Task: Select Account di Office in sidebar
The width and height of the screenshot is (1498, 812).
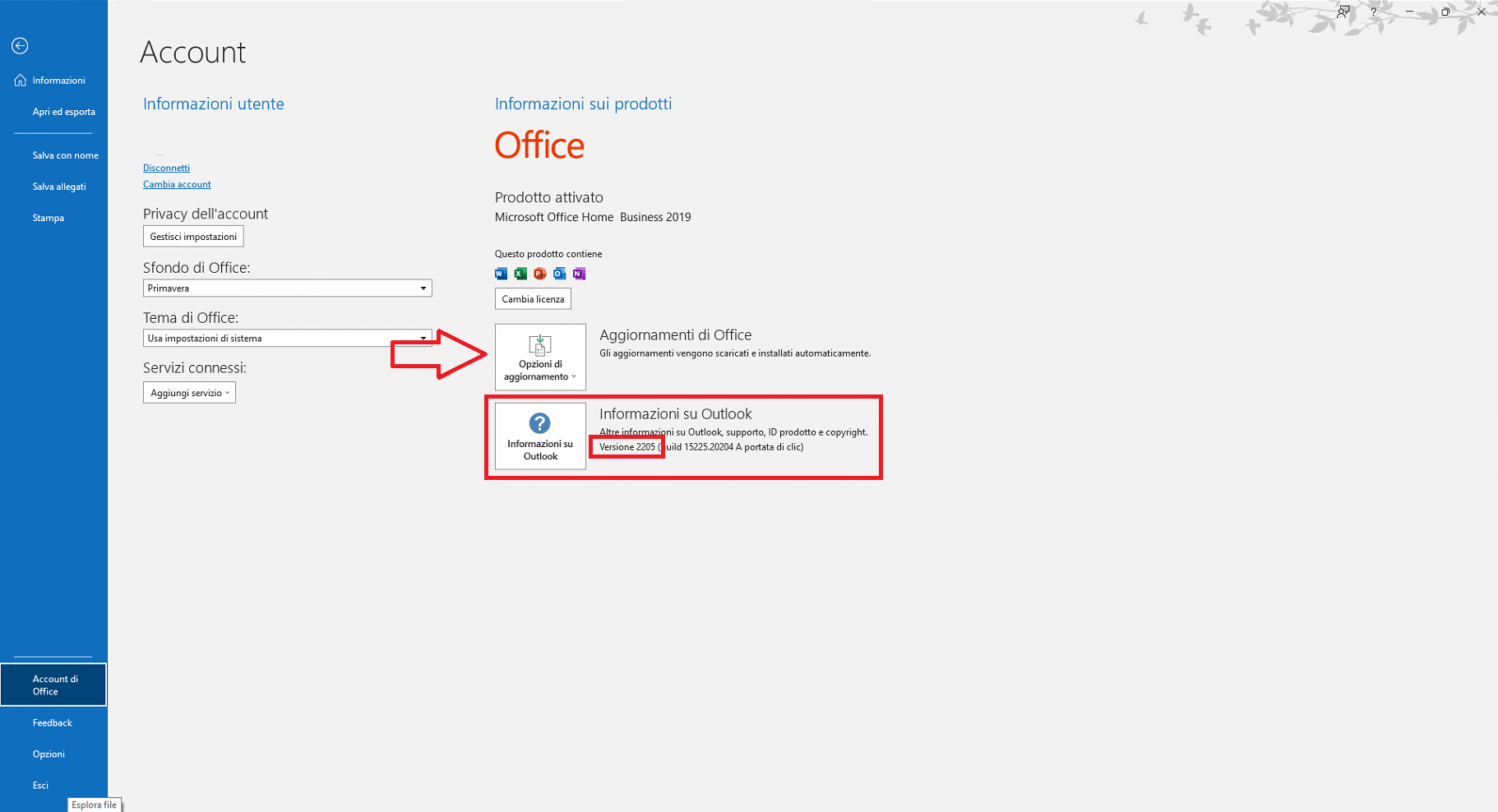Action: coord(53,685)
